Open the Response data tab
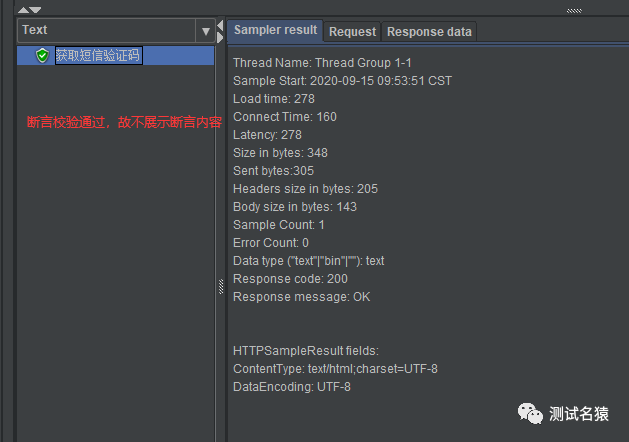629x442 pixels. tap(429, 32)
